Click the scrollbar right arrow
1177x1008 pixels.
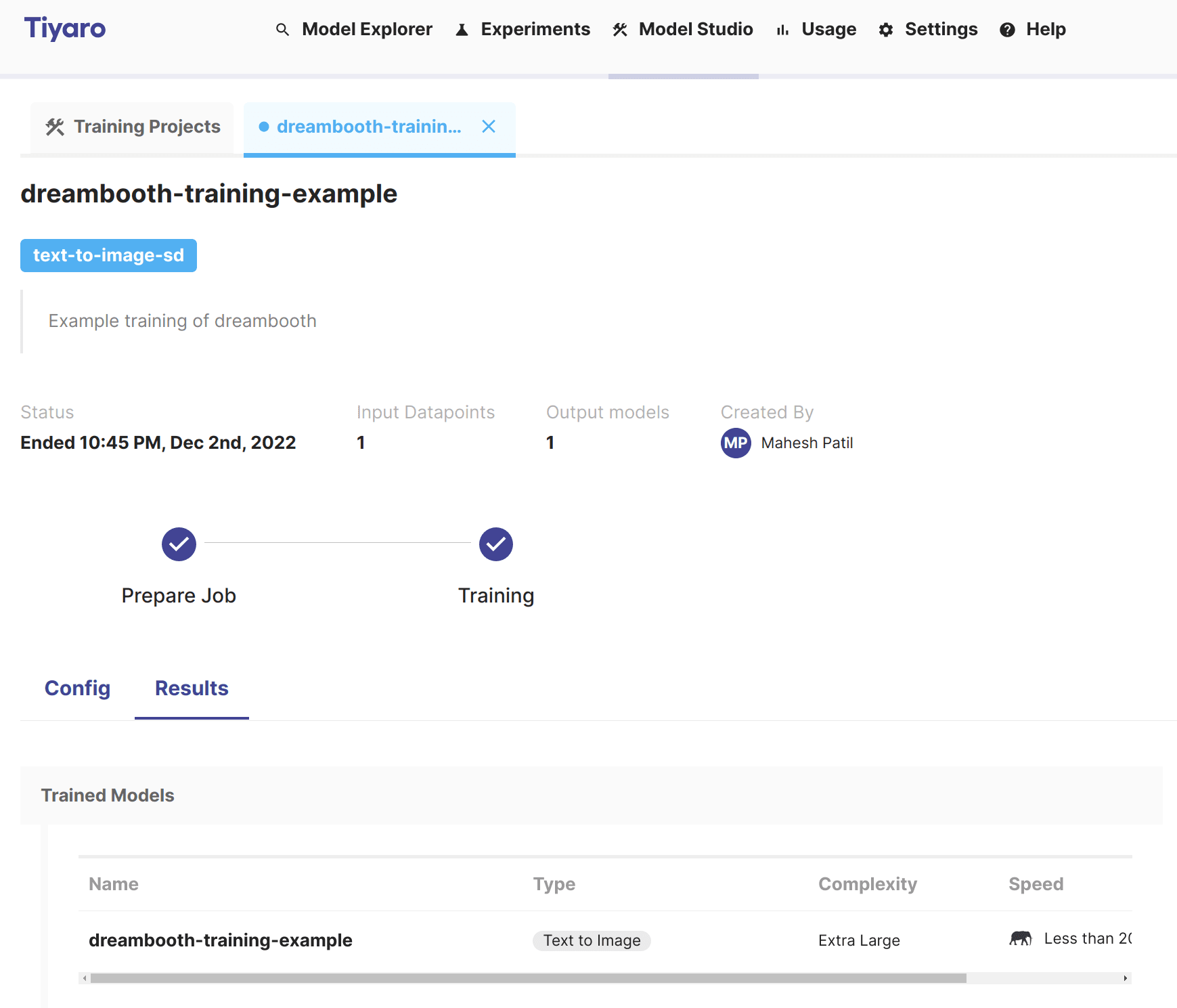(x=1125, y=978)
